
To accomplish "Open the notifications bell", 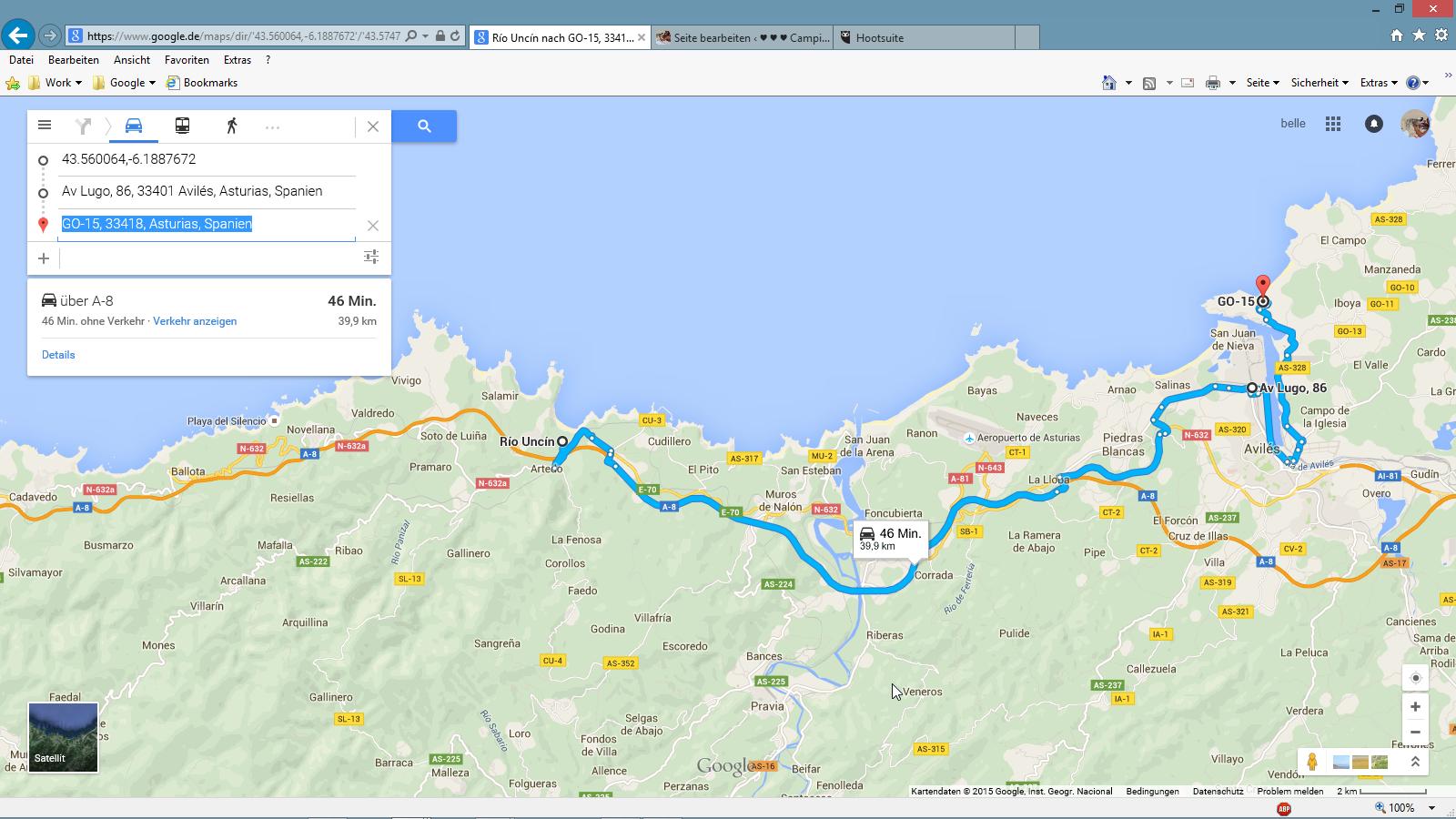I will click(1373, 124).
